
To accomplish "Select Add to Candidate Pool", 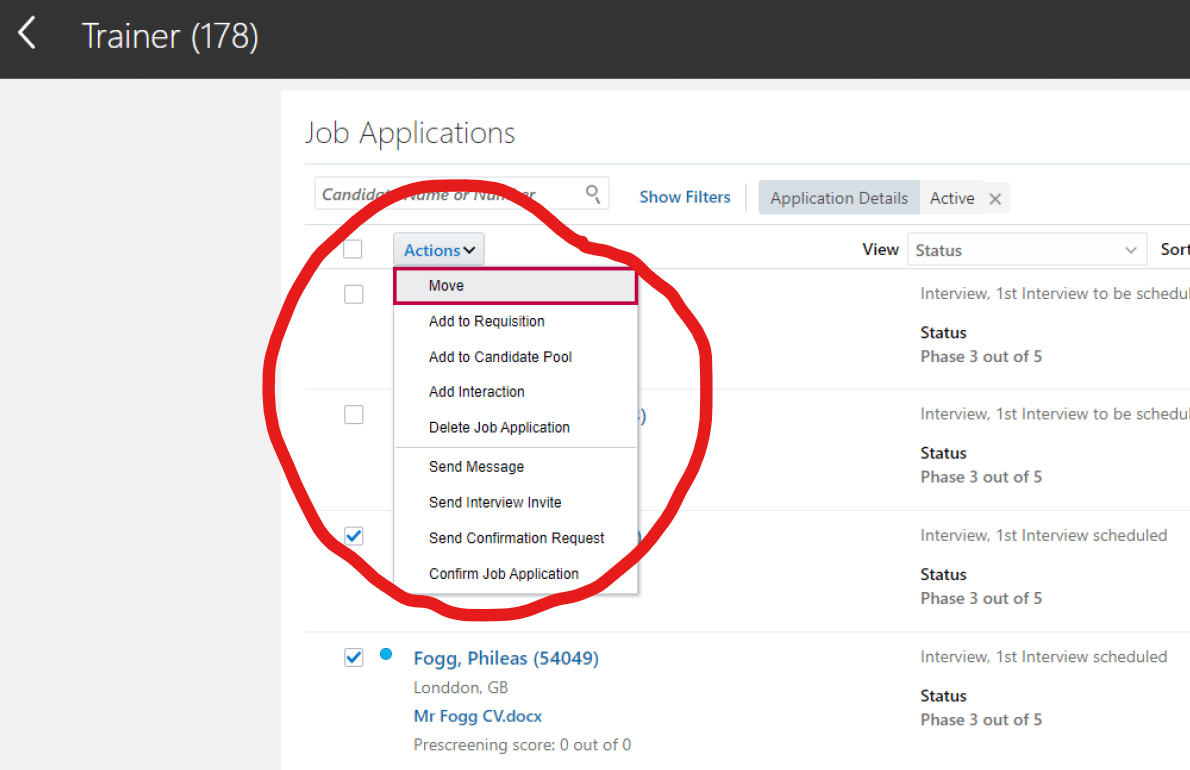I will click(500, 357).
